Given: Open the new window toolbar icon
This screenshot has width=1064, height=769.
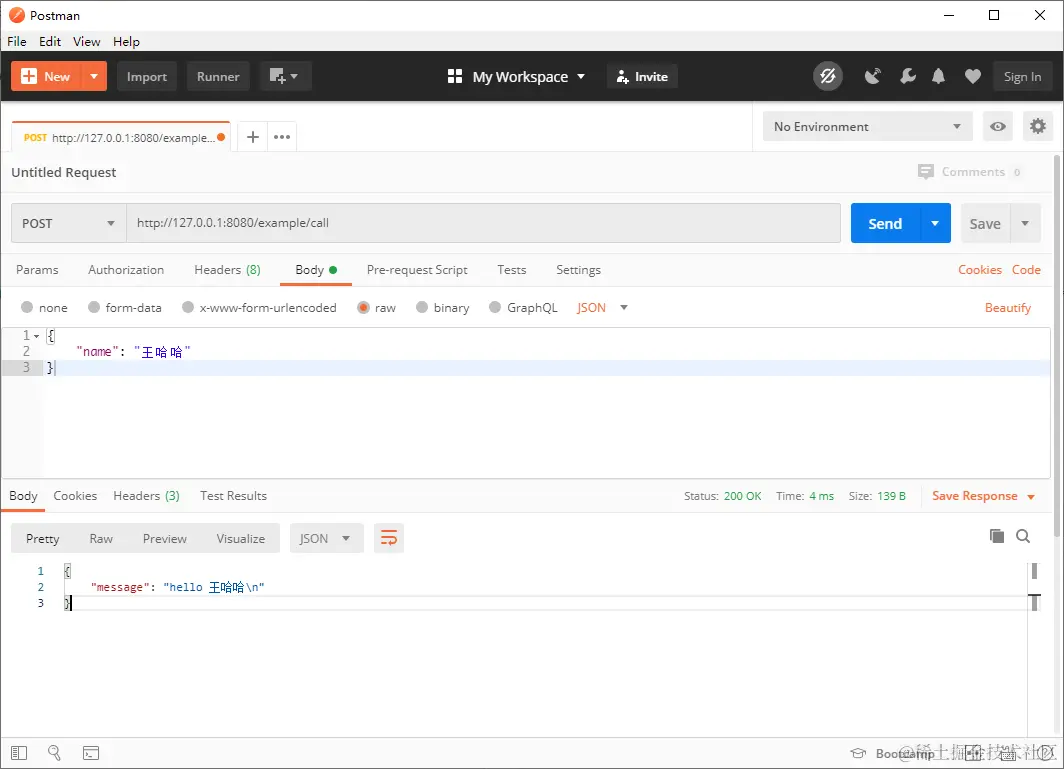Looking at the screenshot, I should tap(284, 77).
